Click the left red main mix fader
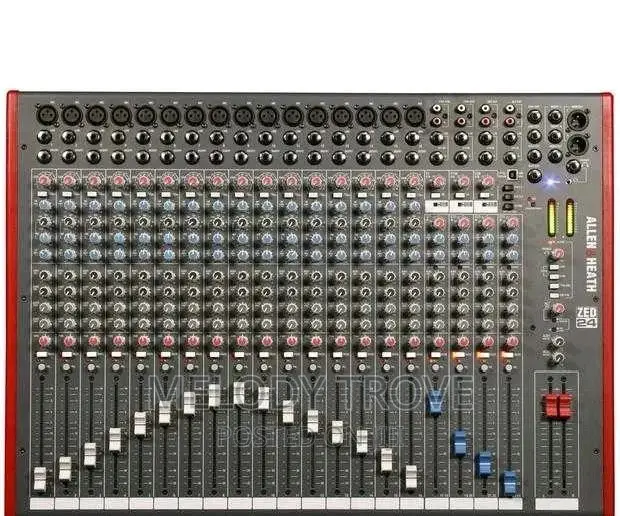 point(550,406)
